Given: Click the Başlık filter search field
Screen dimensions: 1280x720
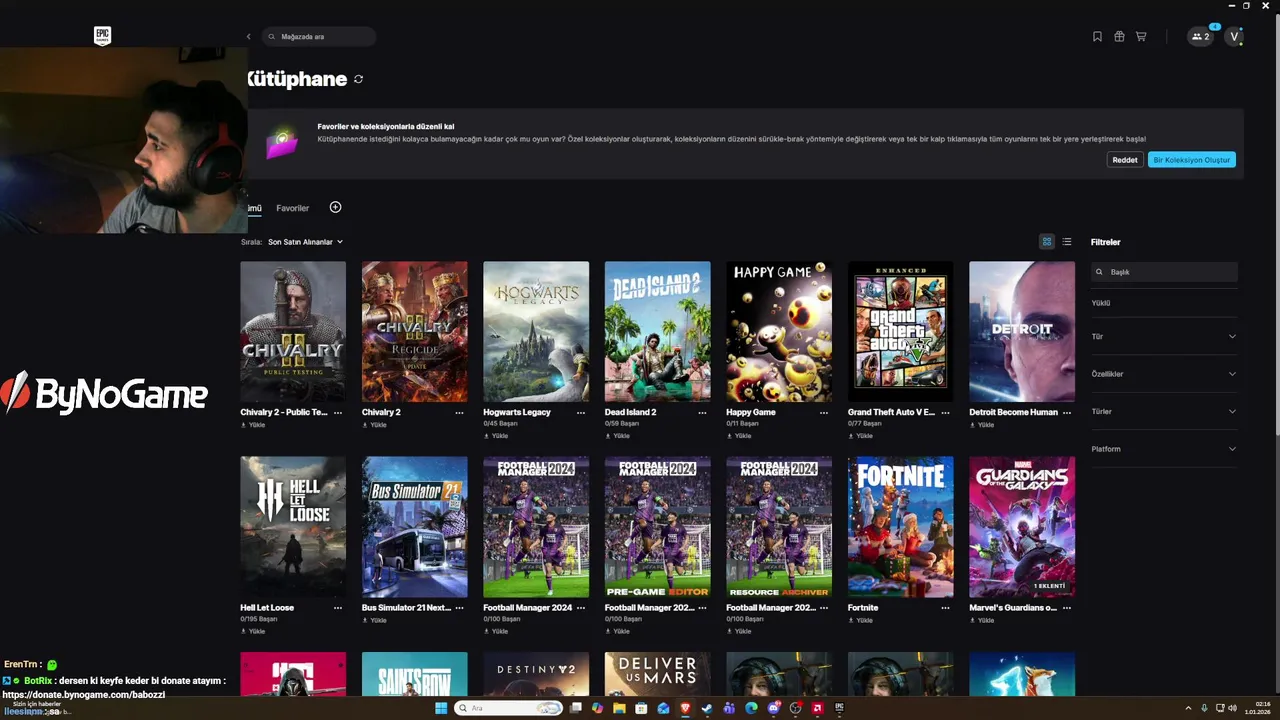Looking at the screenshot, I should click(1164, 272).
